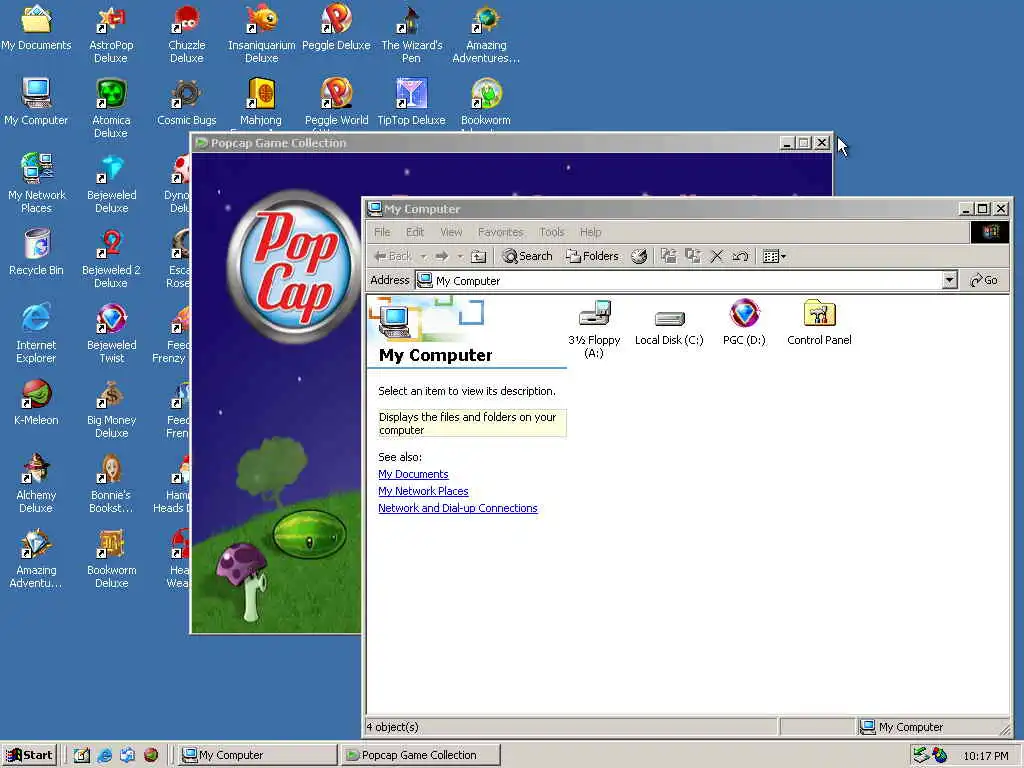
Task: Select K-Meleon desktop shortcut
Action: 37,402
